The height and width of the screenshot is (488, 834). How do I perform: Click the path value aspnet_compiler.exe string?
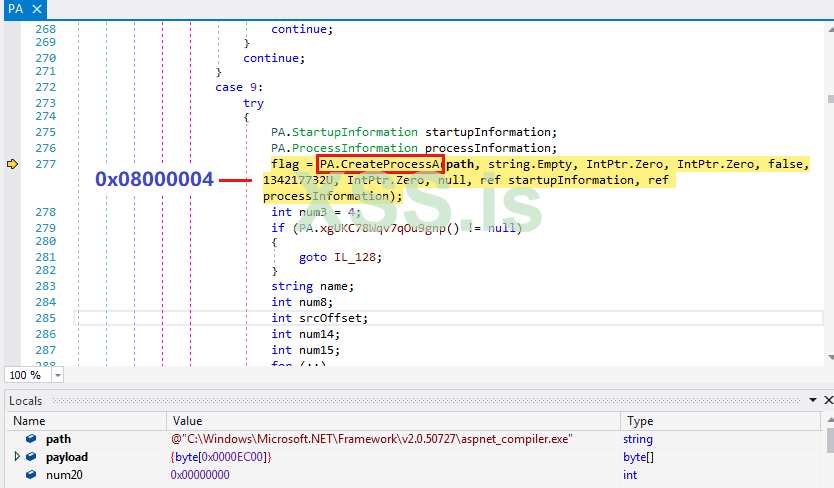point(371,439)
